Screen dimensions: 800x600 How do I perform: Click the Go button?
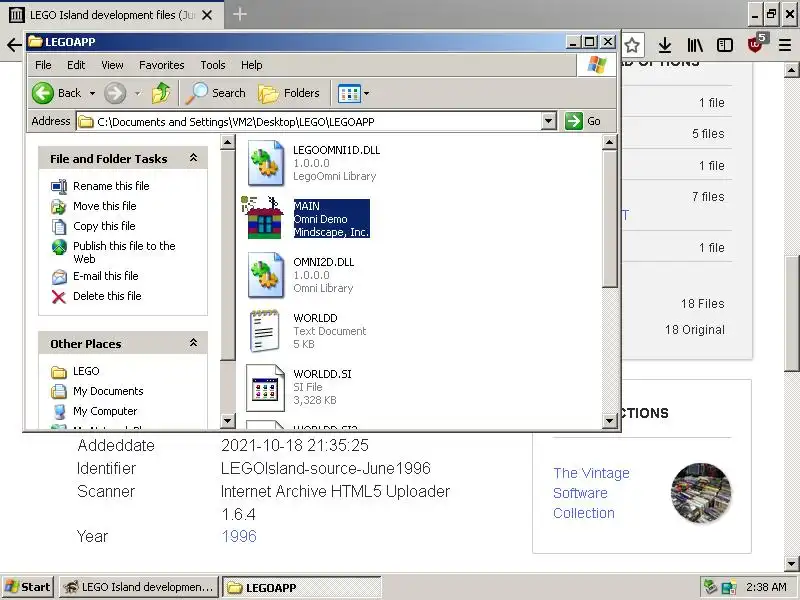coord(583,121)
